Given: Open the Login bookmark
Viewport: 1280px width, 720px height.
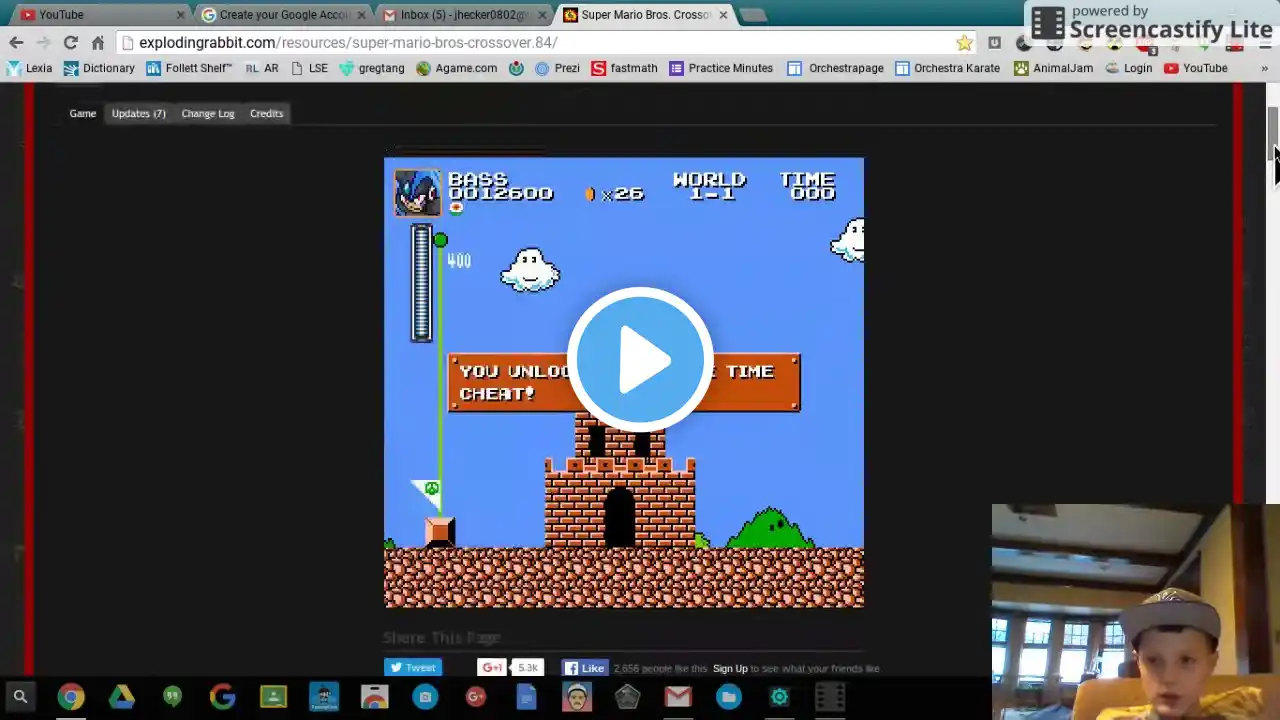Looking at the screenshot, I should [x=1128, y=68].
